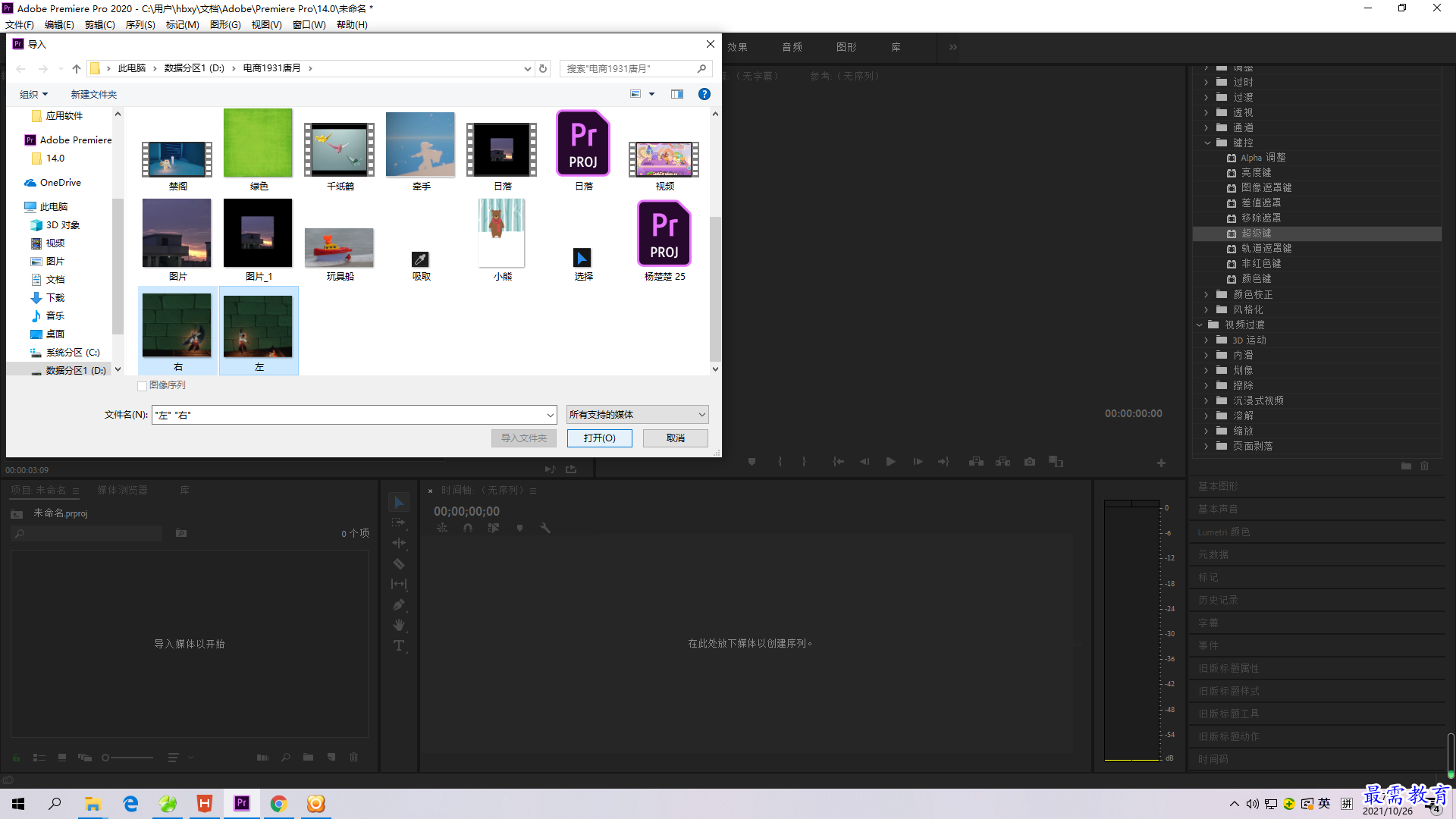Viewport: 1456px width, 819px height.
Task: Click the Play button in the program monitor
Action: (x=890, y=461)
